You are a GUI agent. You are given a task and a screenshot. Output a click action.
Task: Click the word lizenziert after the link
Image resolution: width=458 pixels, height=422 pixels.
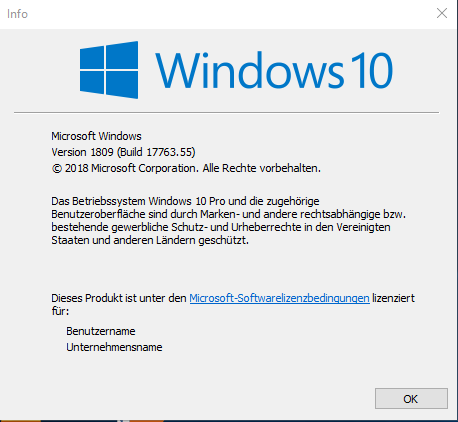(x=393, y=298)
